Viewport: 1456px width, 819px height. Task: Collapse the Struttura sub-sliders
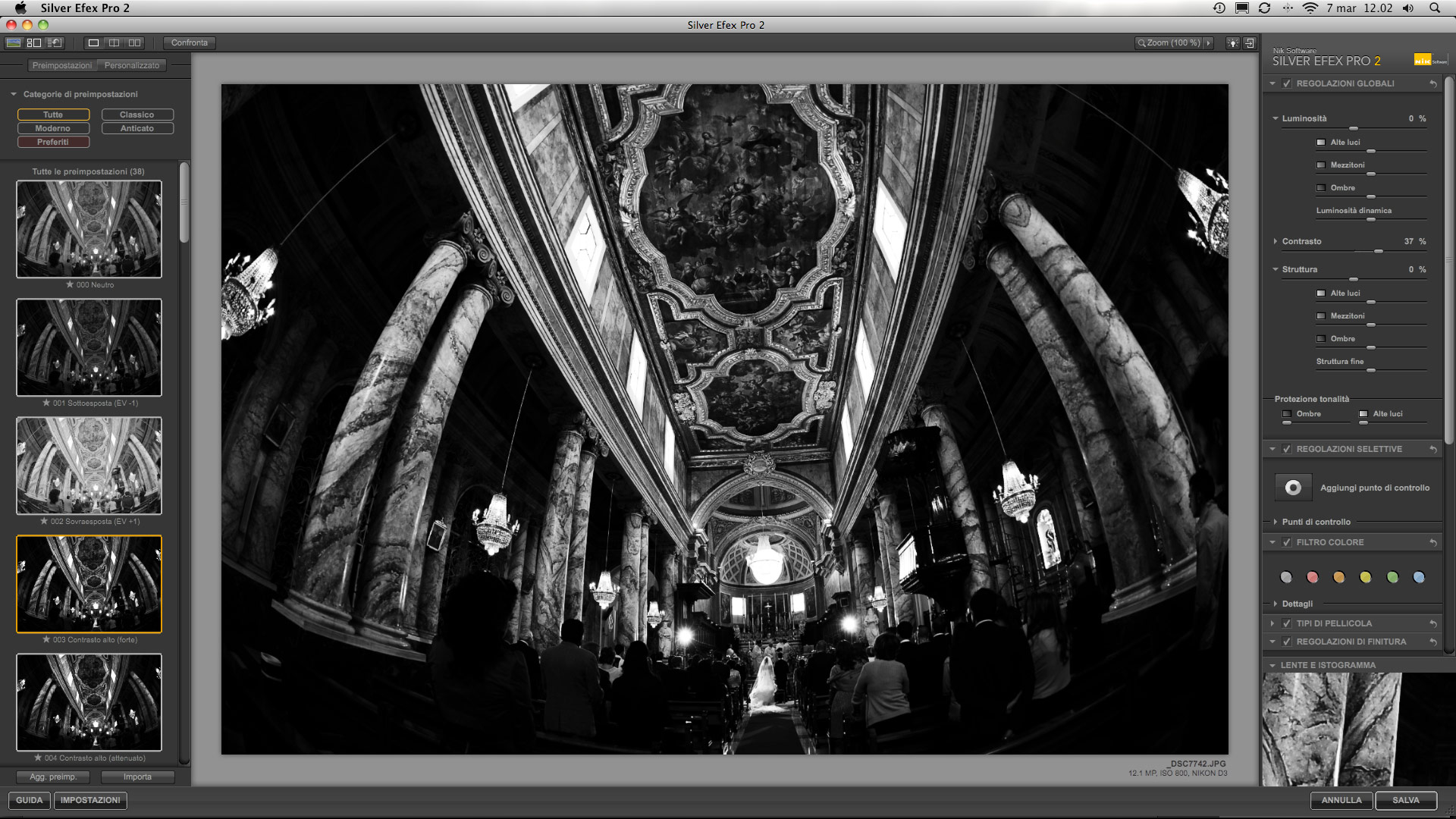point(1276,270)
